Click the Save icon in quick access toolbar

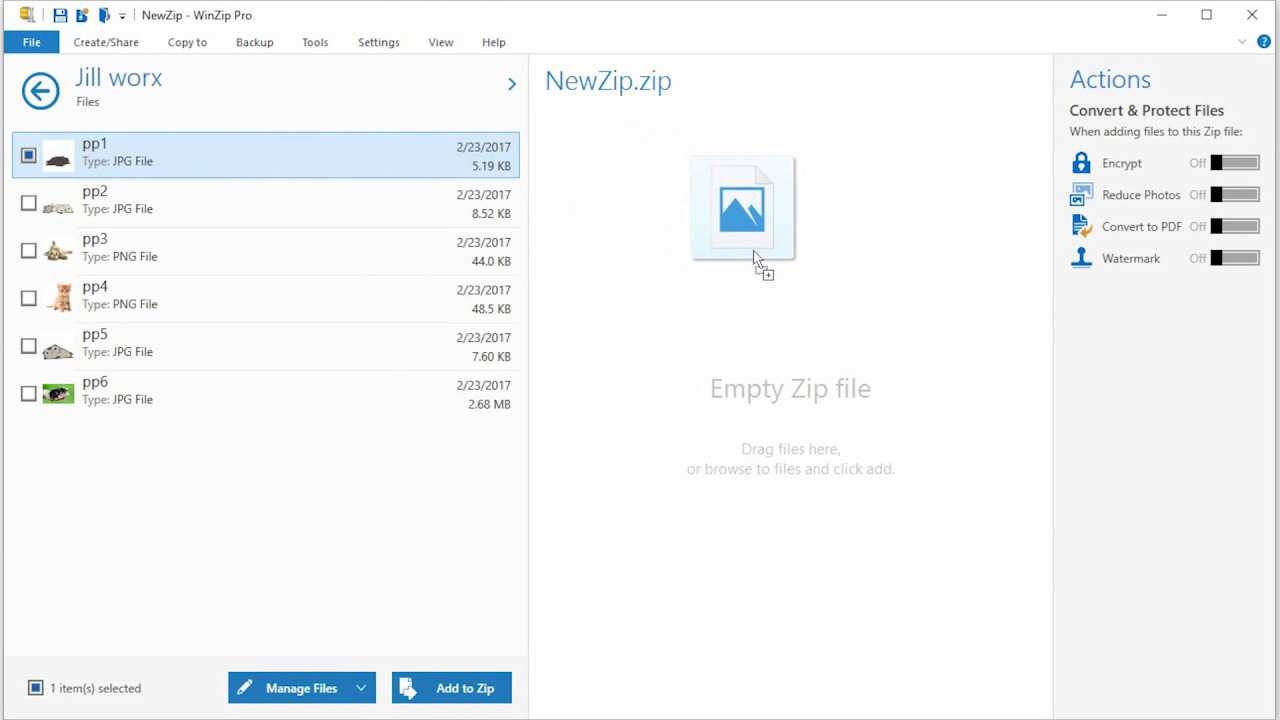coord(60,15)
